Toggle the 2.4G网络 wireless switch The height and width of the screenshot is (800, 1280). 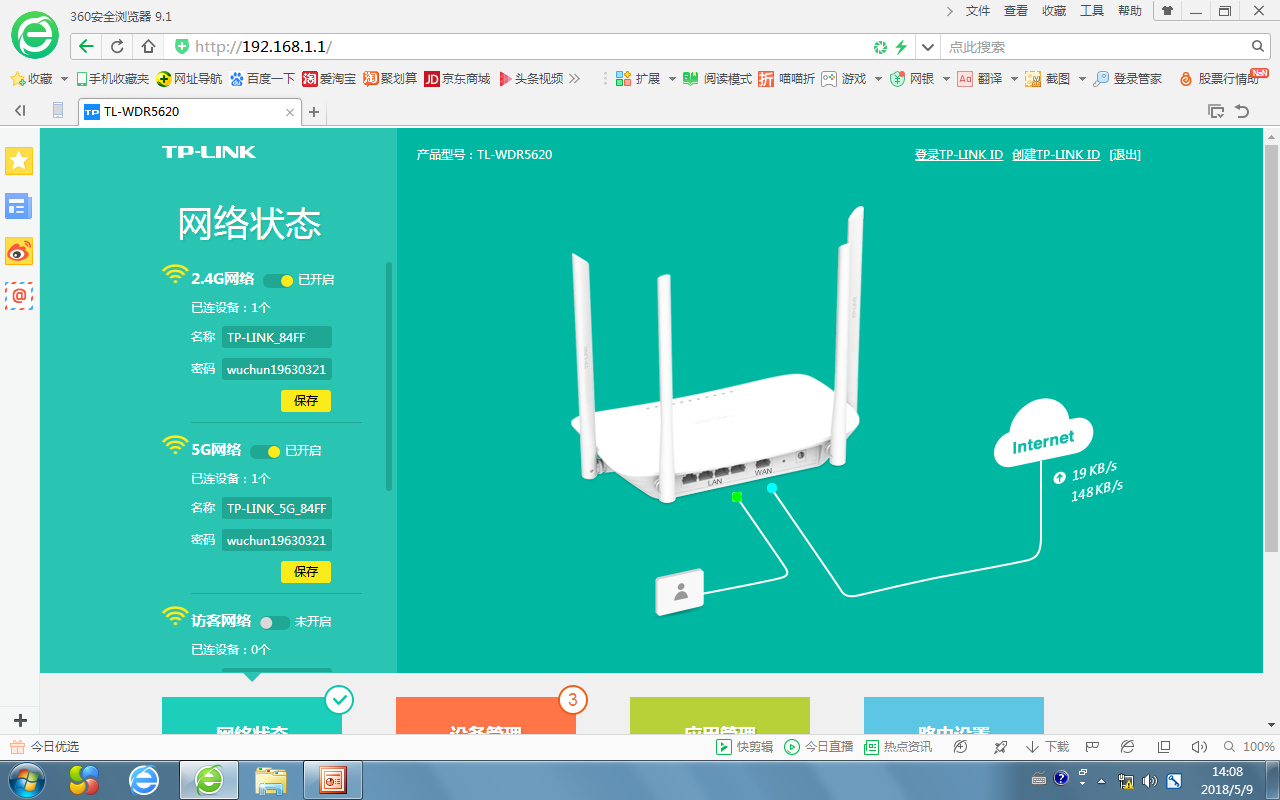pyautogui.click(x=278, y=280)
